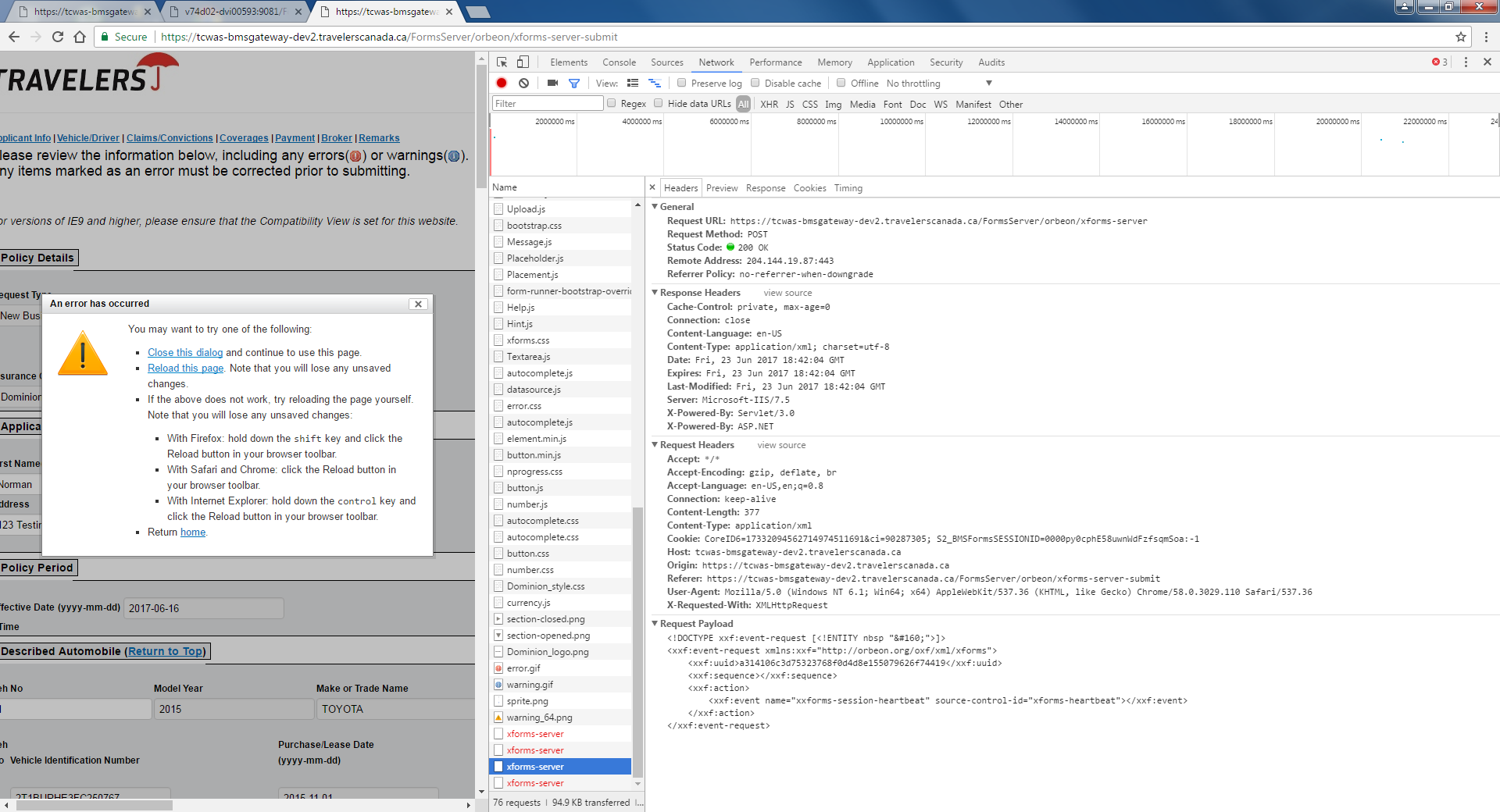Screen dimensions: 1500x812
Task: Collapse the Response Headers section
Action: click(x=655, y=293)
